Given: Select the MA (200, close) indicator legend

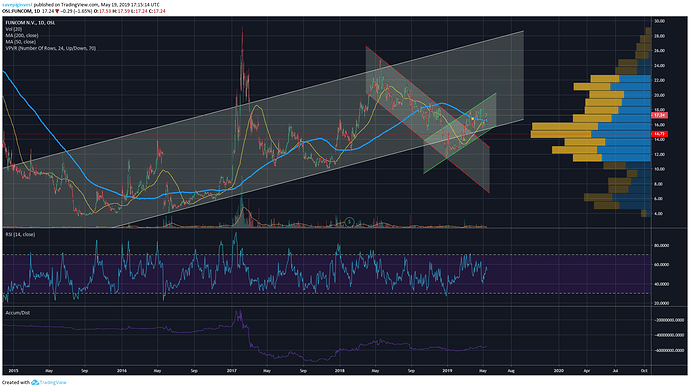Looking at the screenshot, I should [x=22, y=35].
